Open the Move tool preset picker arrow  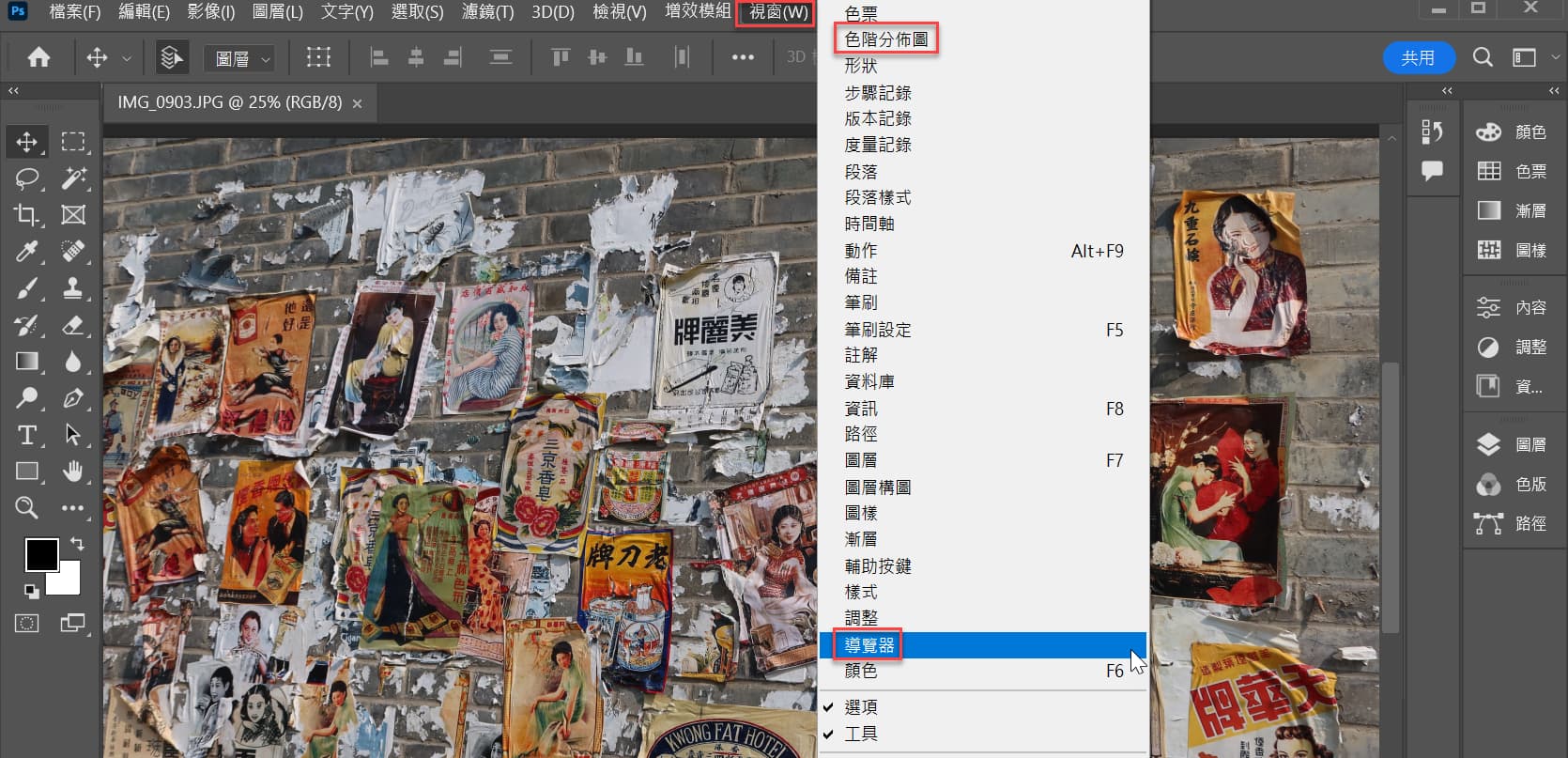pos(126,58)
